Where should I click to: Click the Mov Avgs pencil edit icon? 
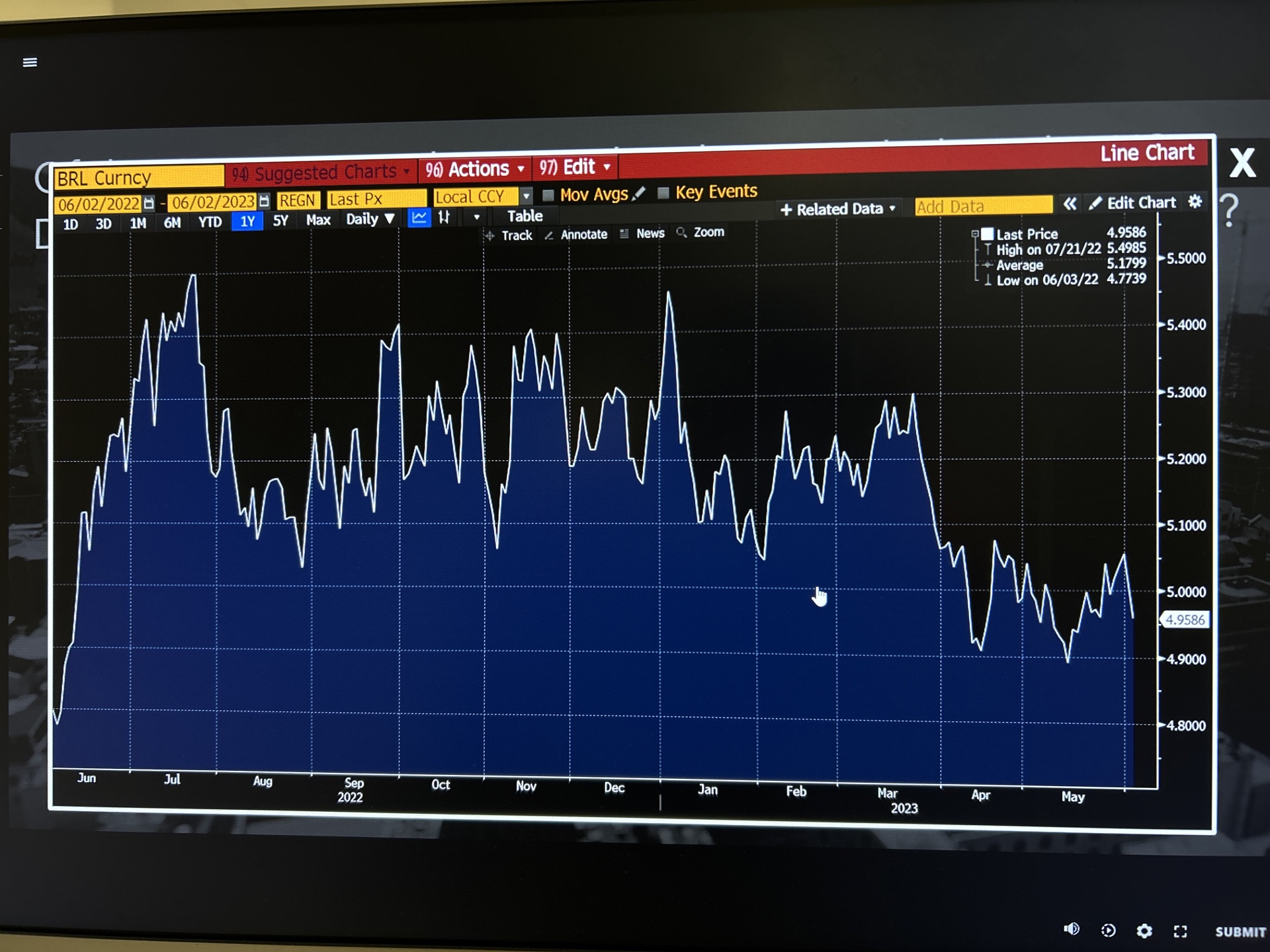(x=639, y=194)
